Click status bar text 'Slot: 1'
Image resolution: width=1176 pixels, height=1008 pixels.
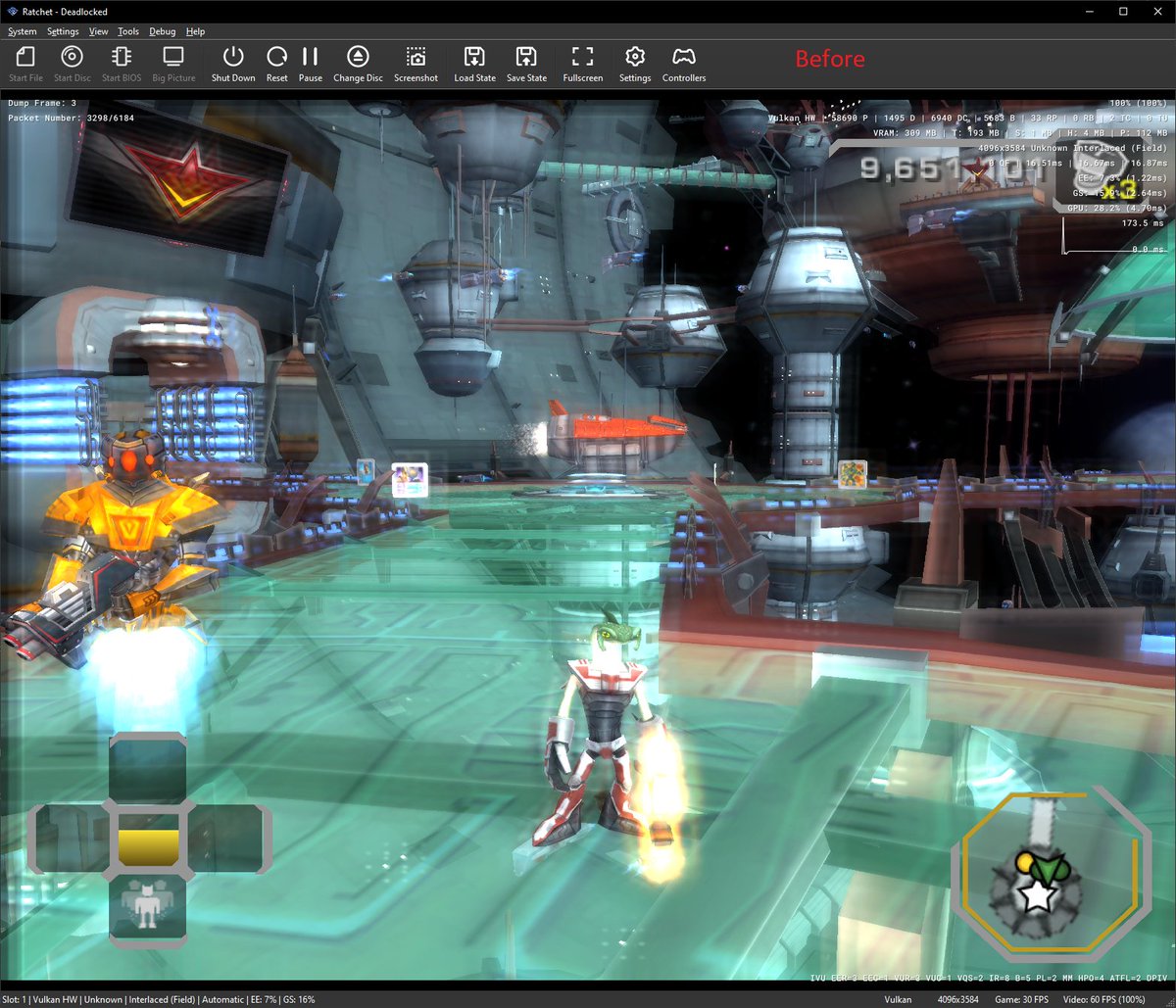[x=14, y=999]
